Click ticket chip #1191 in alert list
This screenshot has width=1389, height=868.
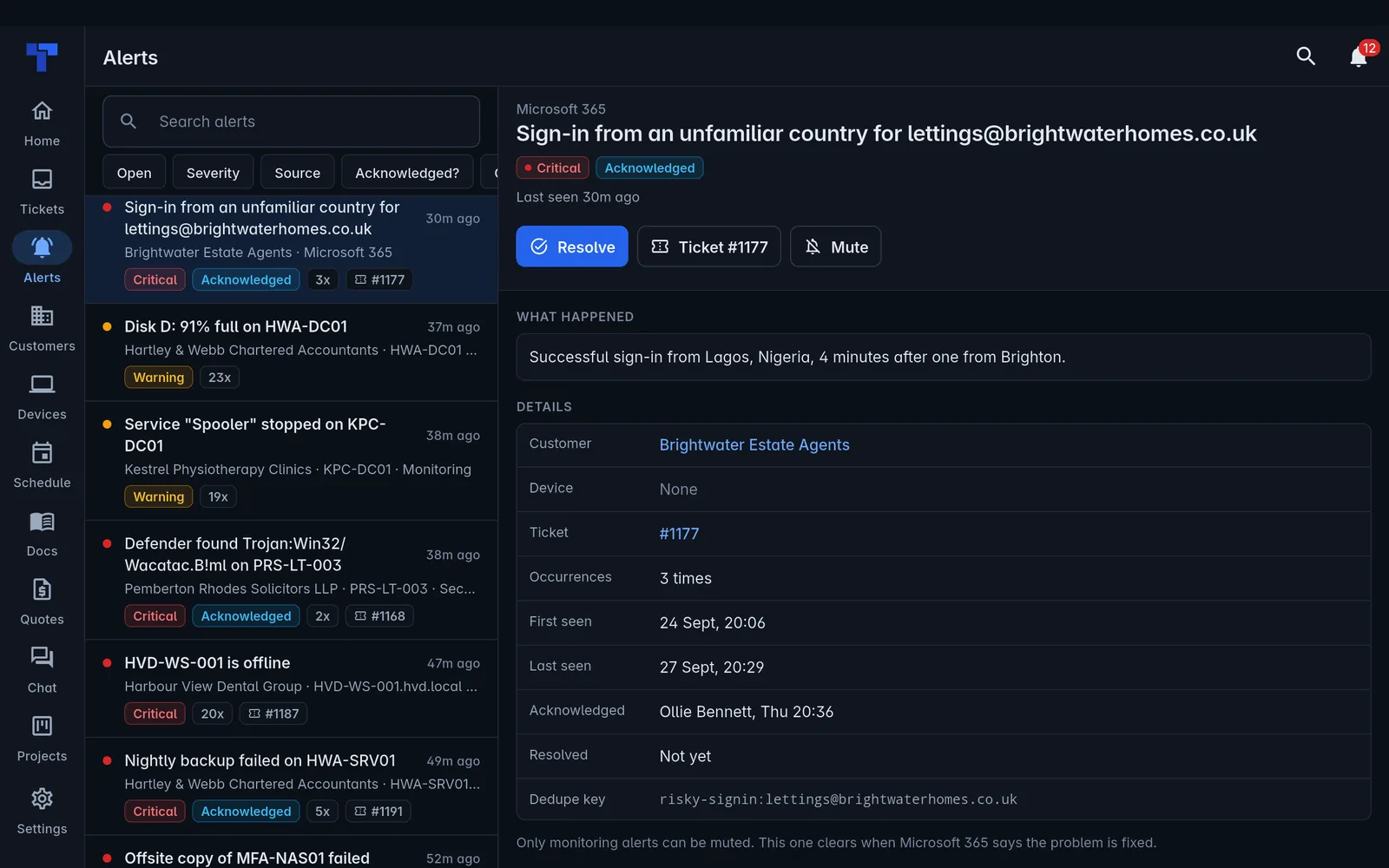coord(379,812)
